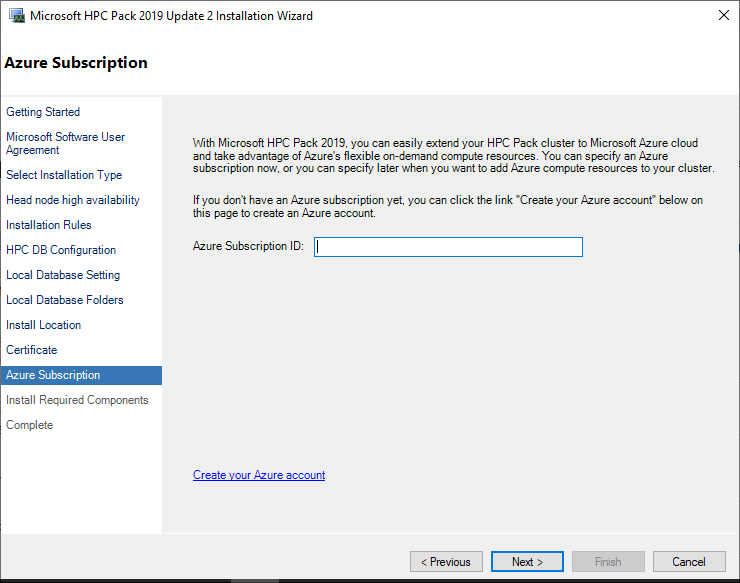Image resolution: width=740 pixels, height=583 pixels.
Task: Click the Azure Subscription ID label
Action: click(248, 246)
